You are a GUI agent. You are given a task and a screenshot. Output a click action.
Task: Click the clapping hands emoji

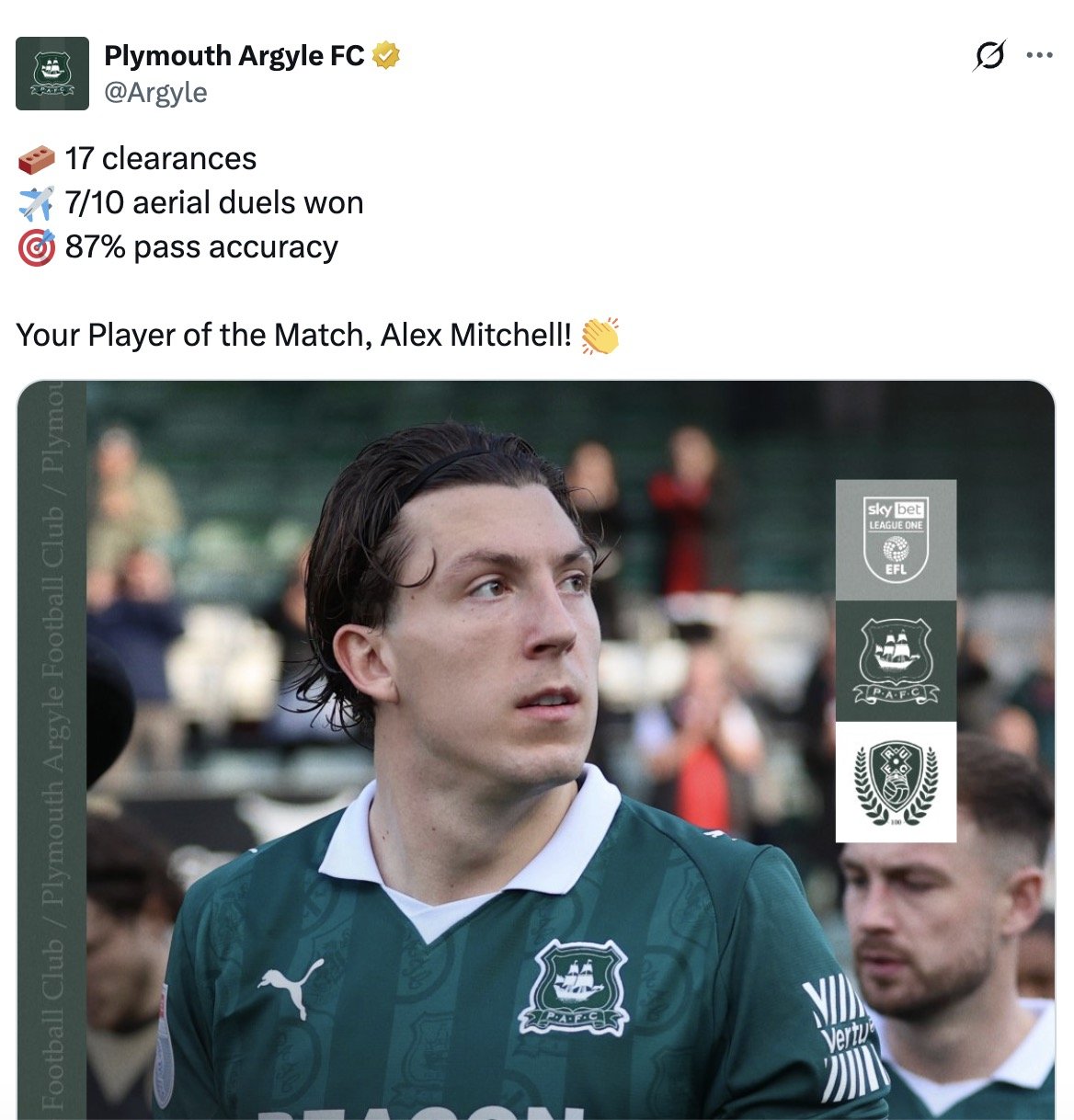click(600, 336)
